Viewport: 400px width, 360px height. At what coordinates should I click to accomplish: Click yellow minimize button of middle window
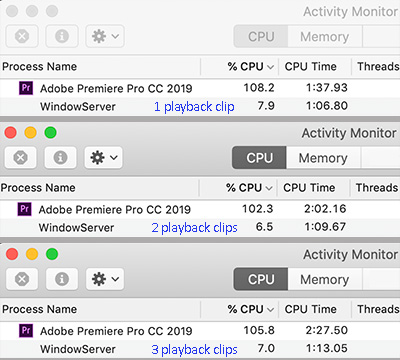(x=31, y=133)
